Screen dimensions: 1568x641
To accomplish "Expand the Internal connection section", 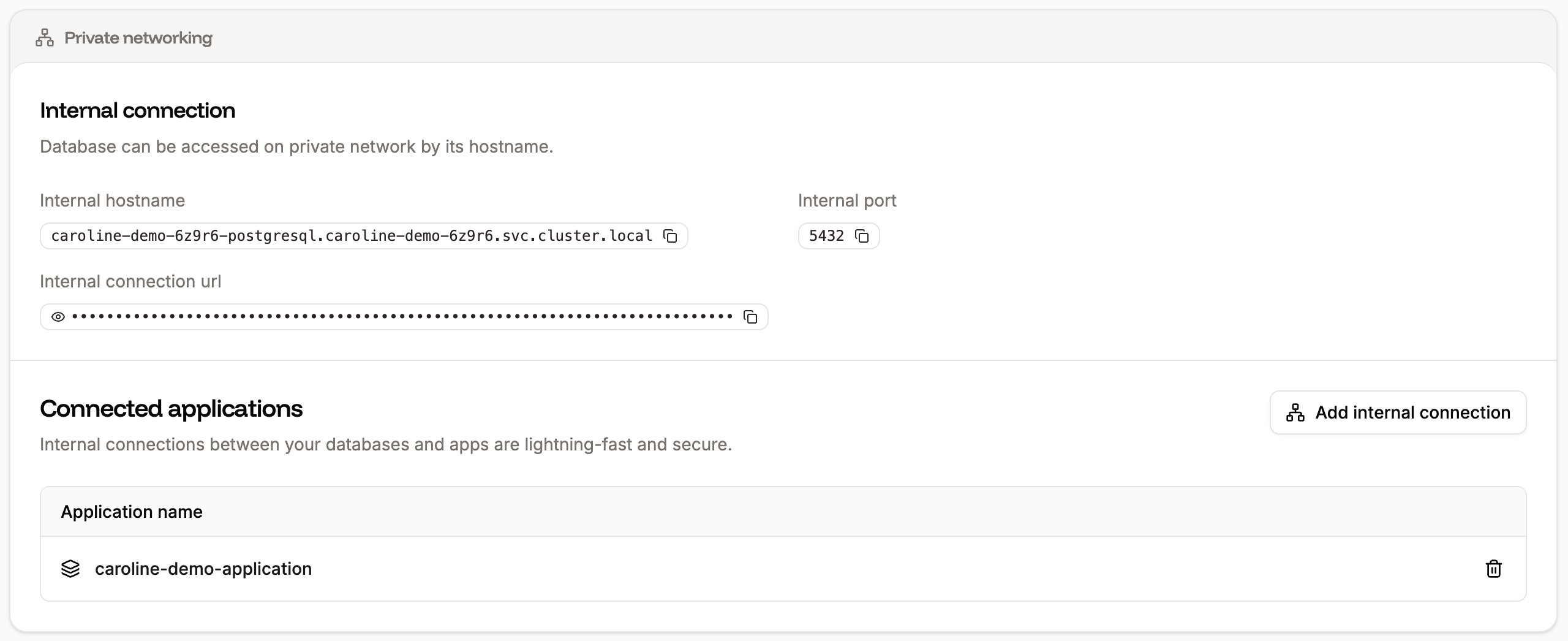I will [137, 110].
